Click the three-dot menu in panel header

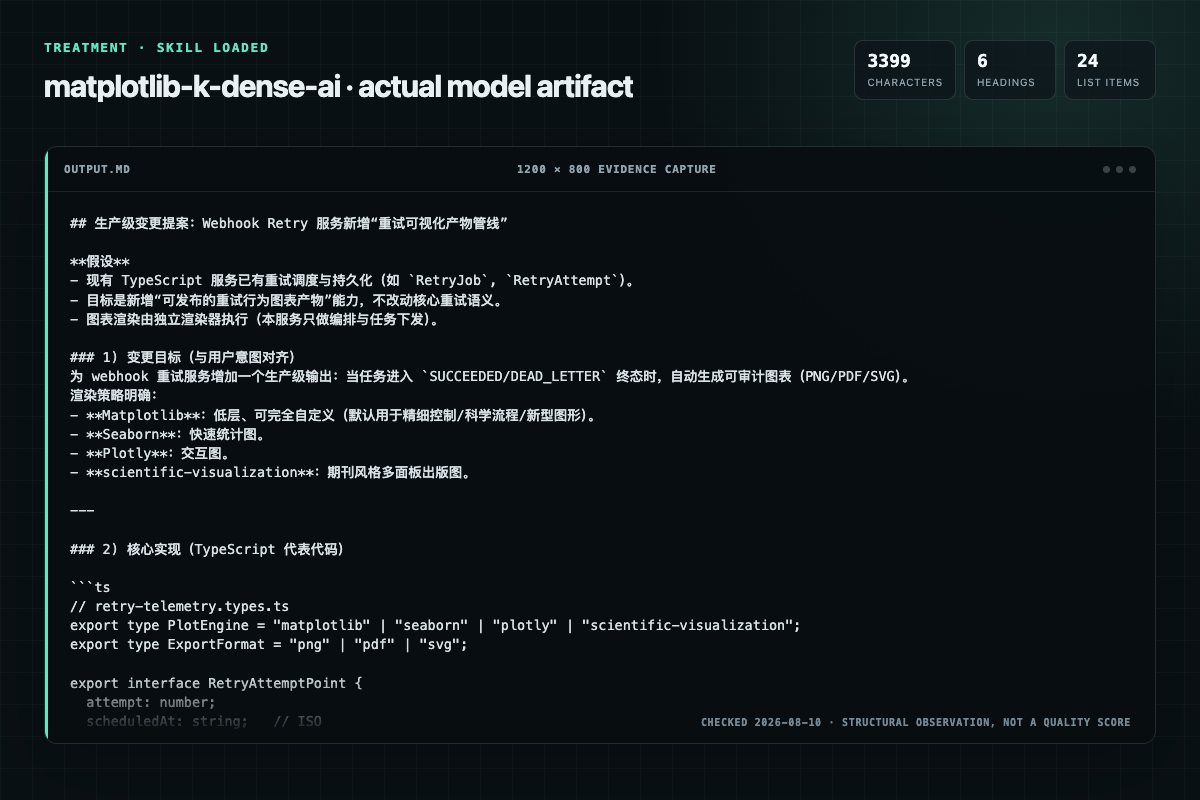tap(1119, 169)
